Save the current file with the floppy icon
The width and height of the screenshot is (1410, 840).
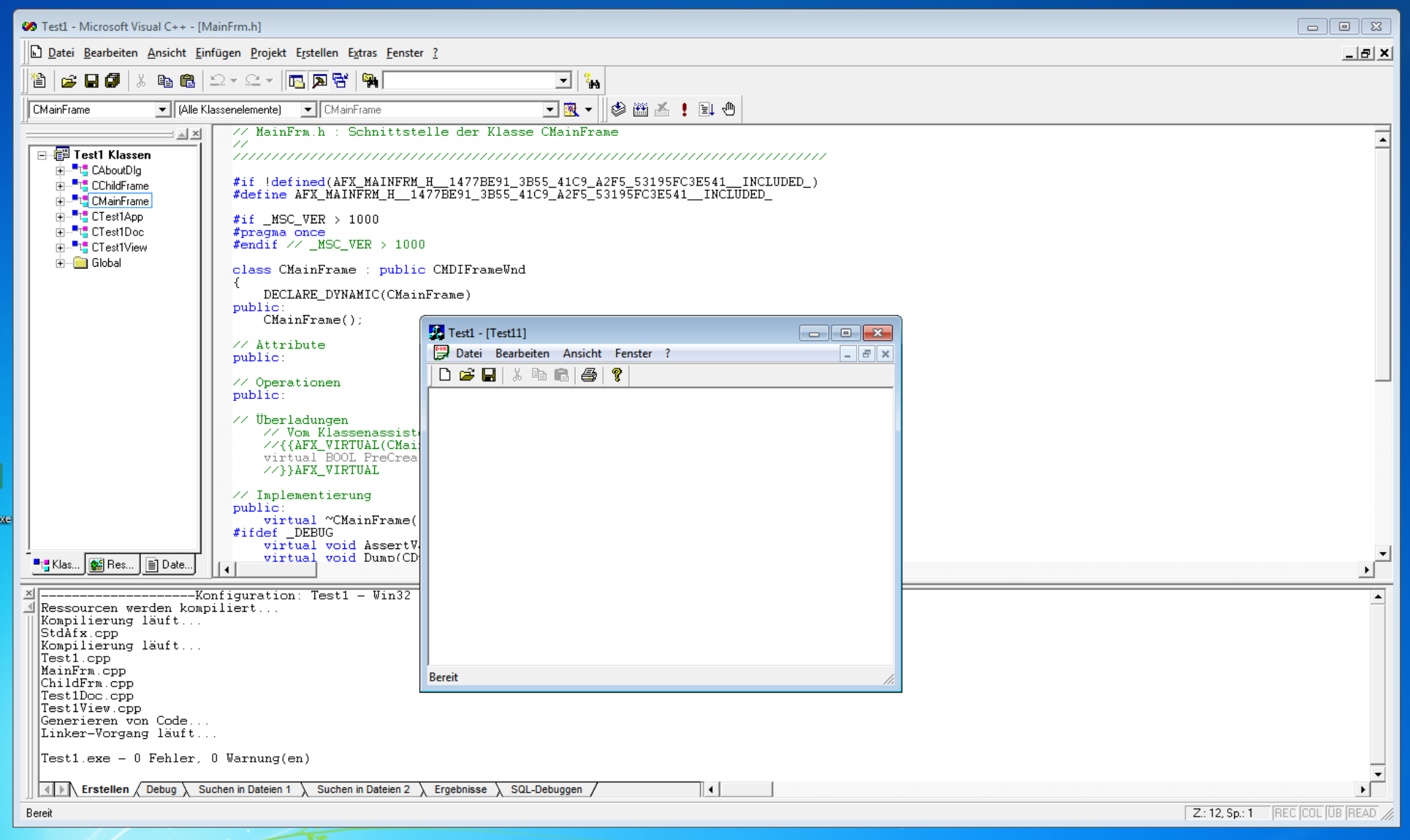coord(91,81)
